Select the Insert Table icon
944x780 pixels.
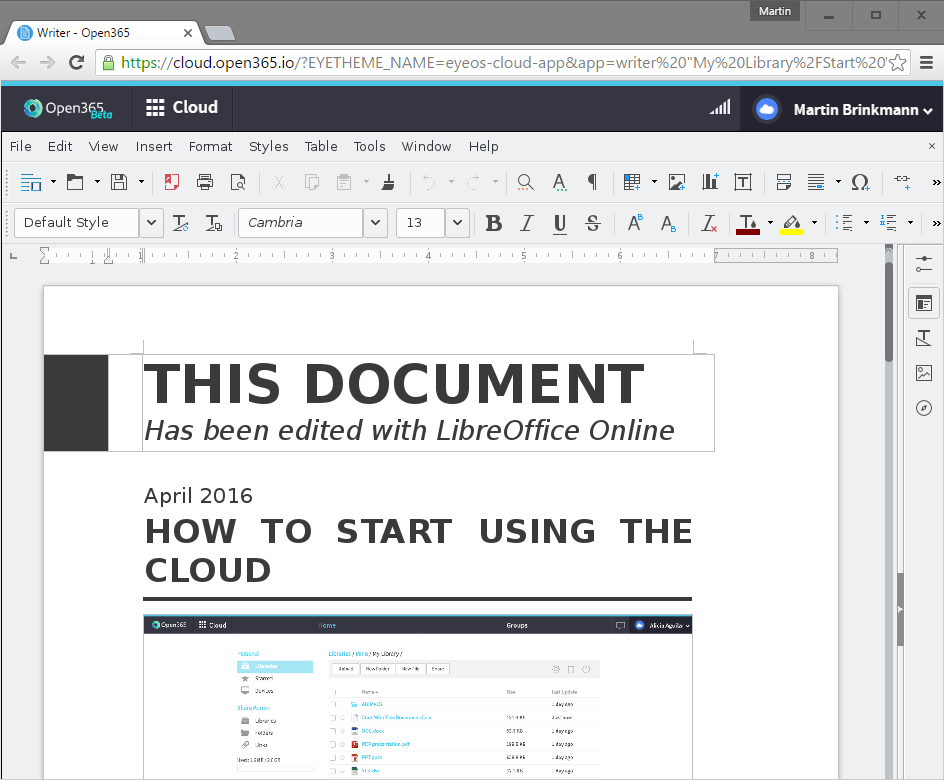[x=631, y=182]
